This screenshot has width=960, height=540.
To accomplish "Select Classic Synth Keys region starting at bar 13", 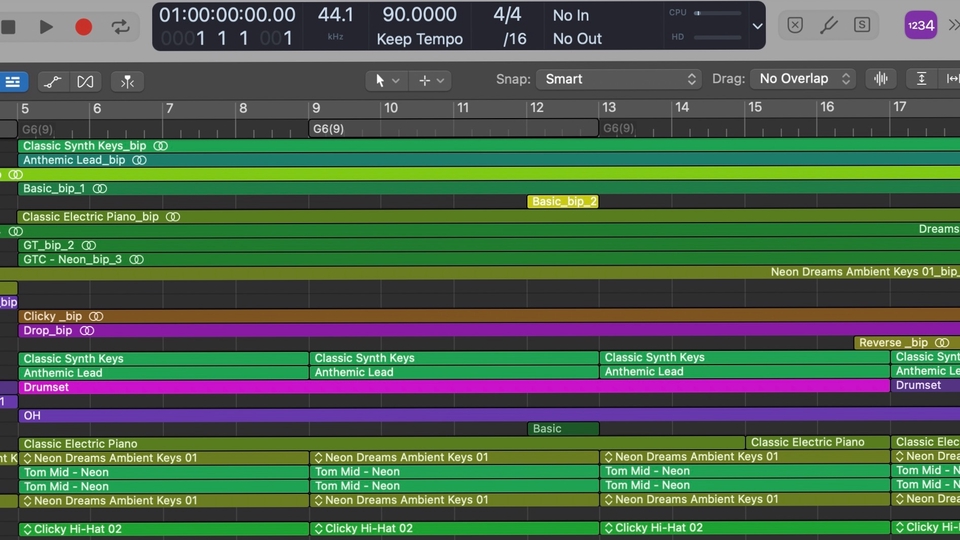I will tap(744, 357).
